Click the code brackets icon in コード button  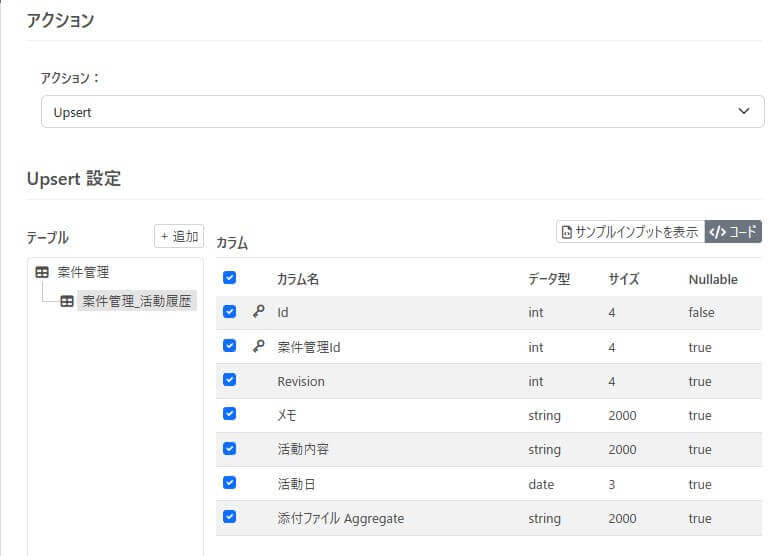point(718,232)
